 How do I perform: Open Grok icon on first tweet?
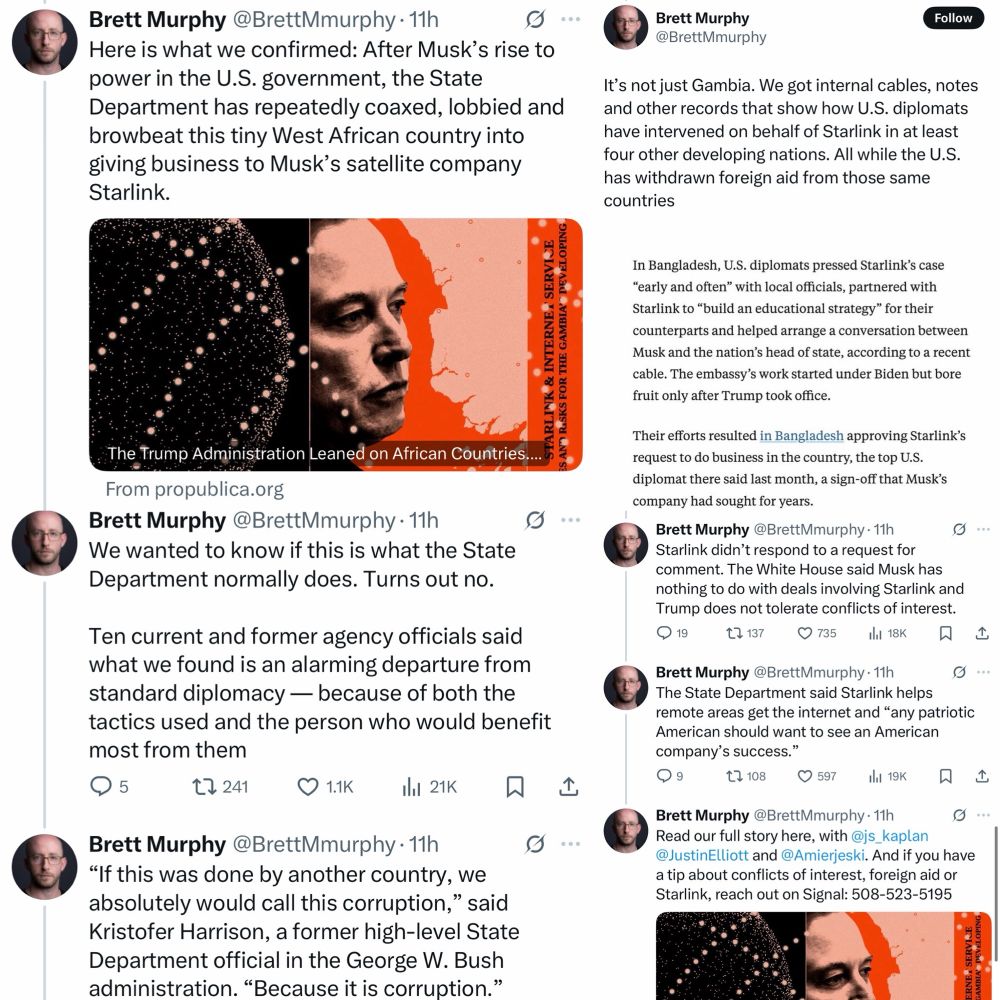535,19
